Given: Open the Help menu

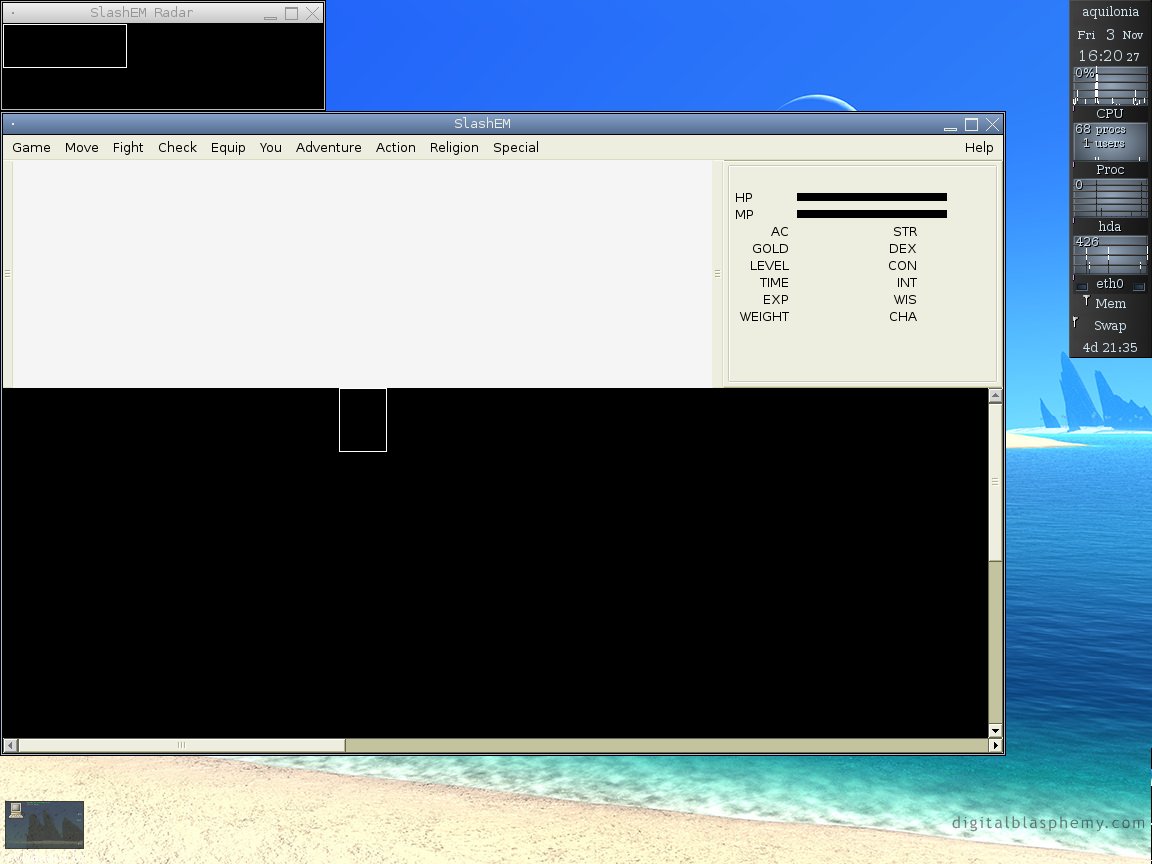Looking at the screenshot, I should point(979,147).
